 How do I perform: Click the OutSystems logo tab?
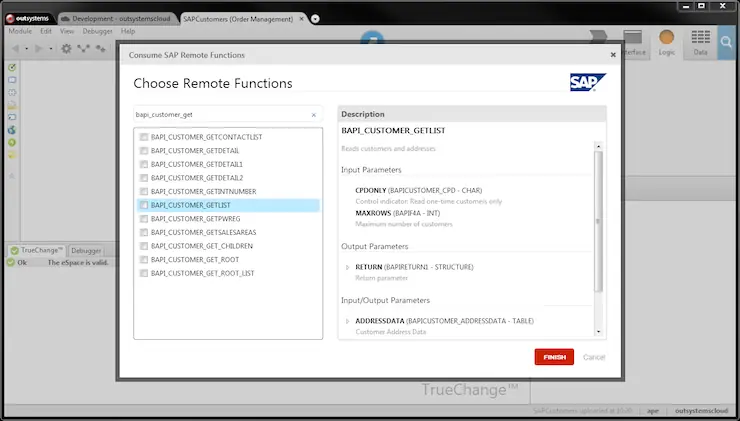[27, 19]
